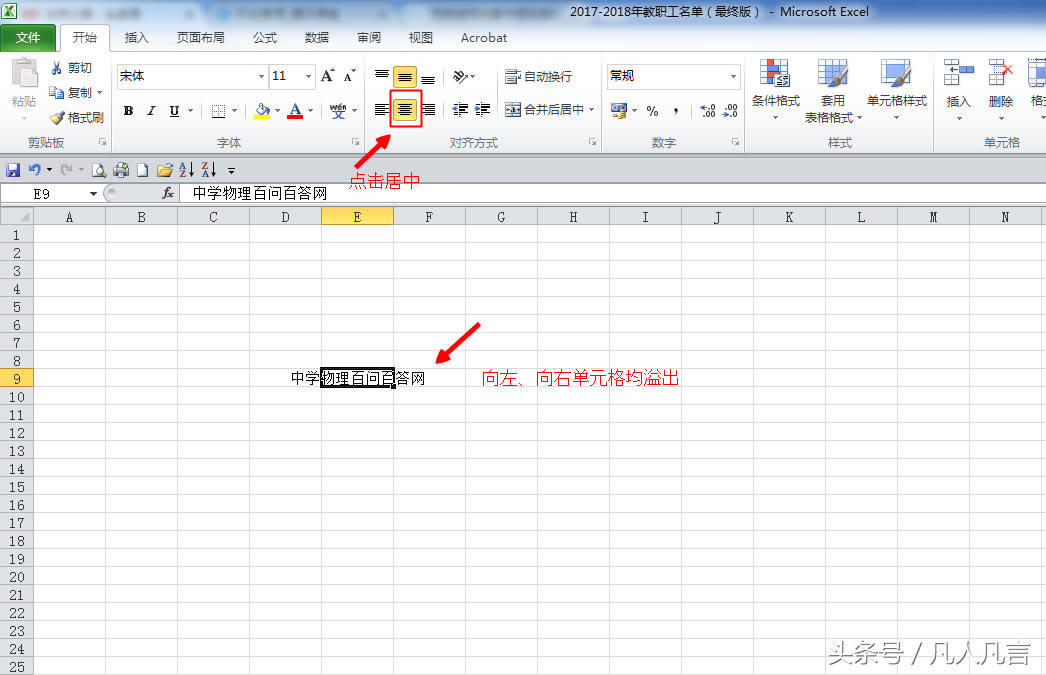Activate center horizontal alignment

403,110
